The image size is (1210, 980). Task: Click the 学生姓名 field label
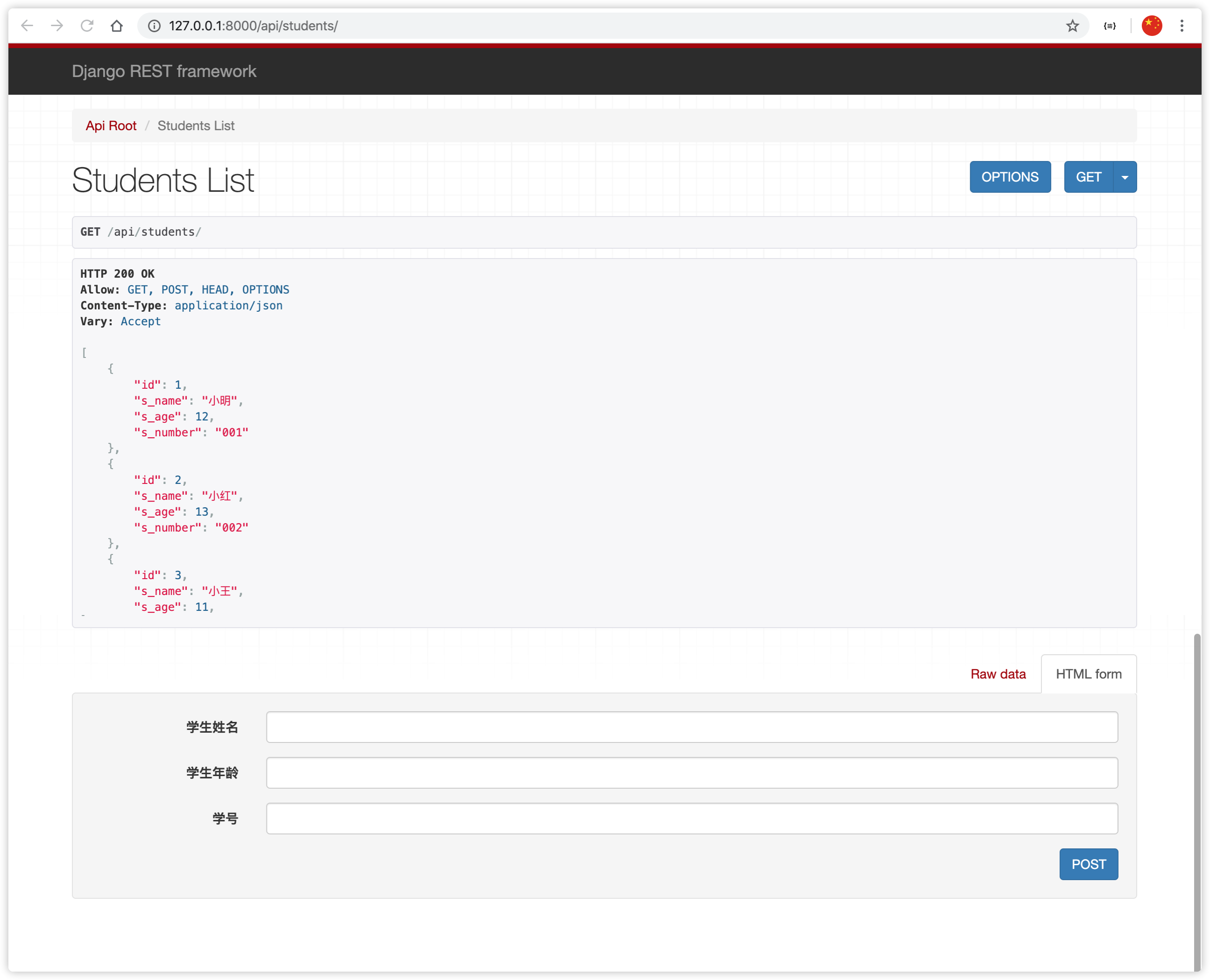(x=212, y=727)
